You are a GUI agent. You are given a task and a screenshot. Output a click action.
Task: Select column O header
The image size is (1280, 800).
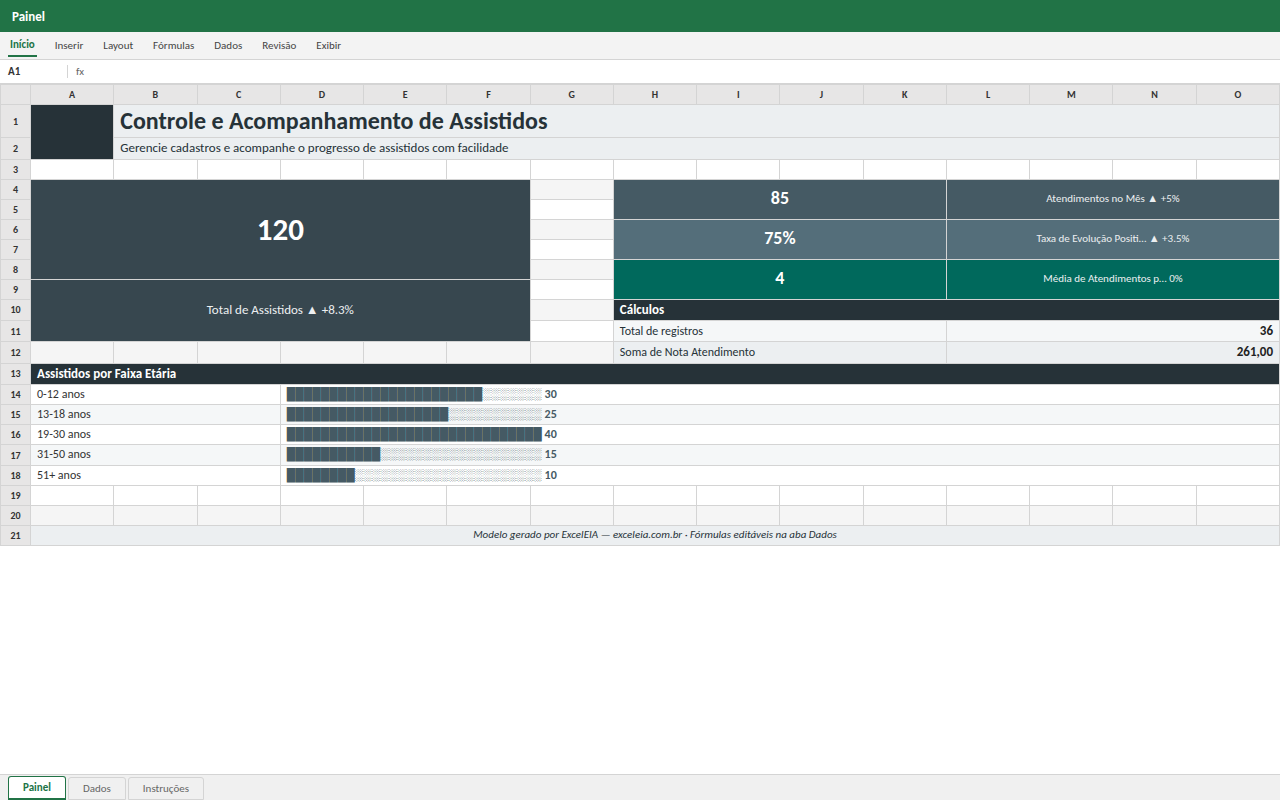[1238, 94]
